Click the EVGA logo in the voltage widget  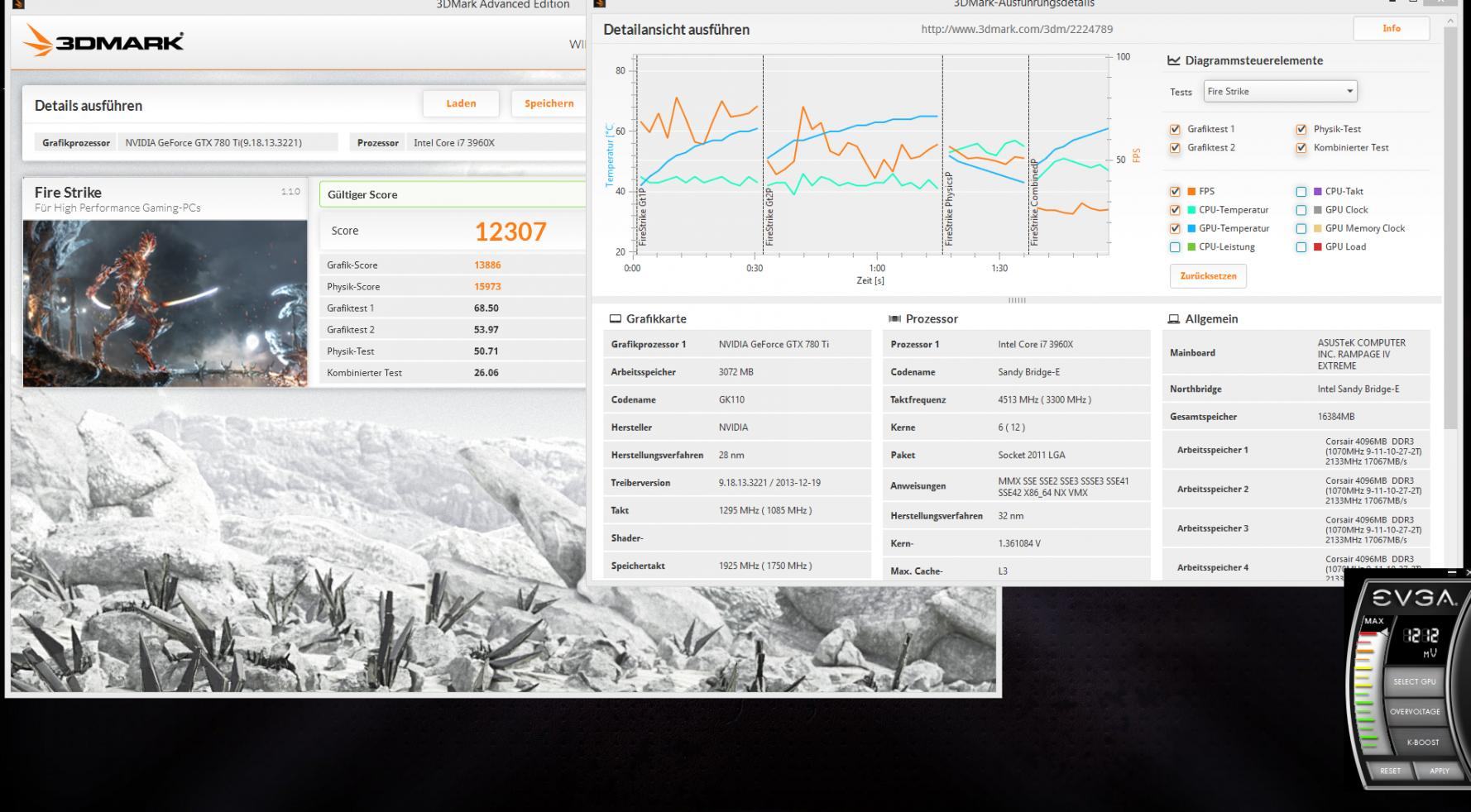1415,598
